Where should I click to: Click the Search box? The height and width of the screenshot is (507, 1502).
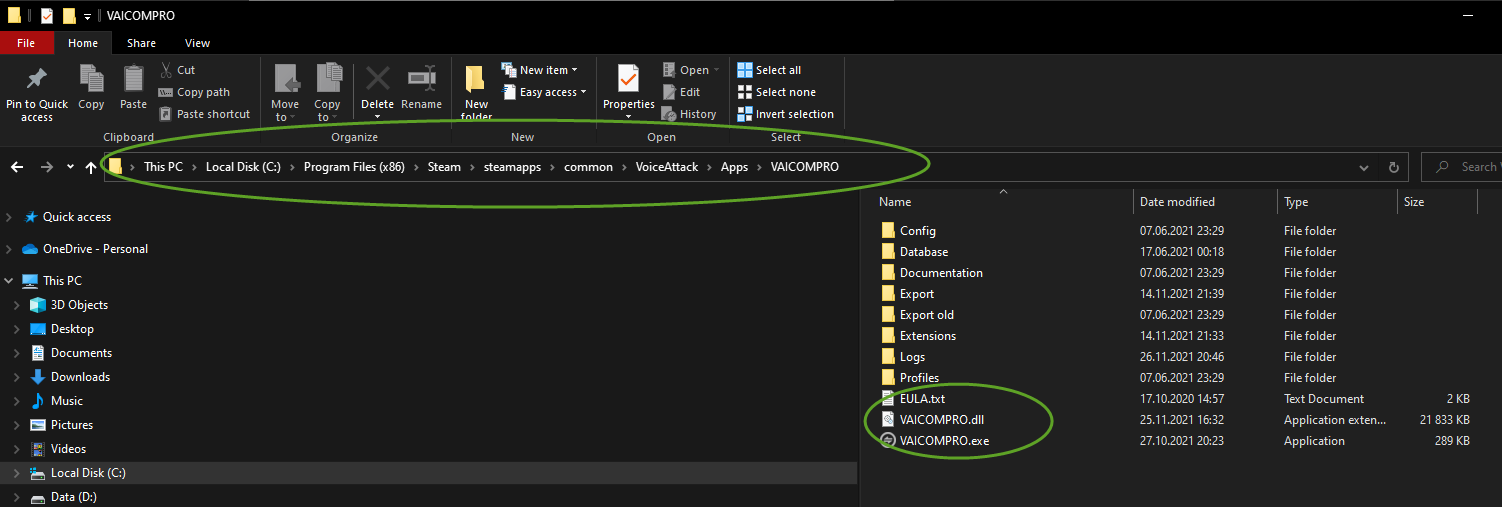(1461, 167)
